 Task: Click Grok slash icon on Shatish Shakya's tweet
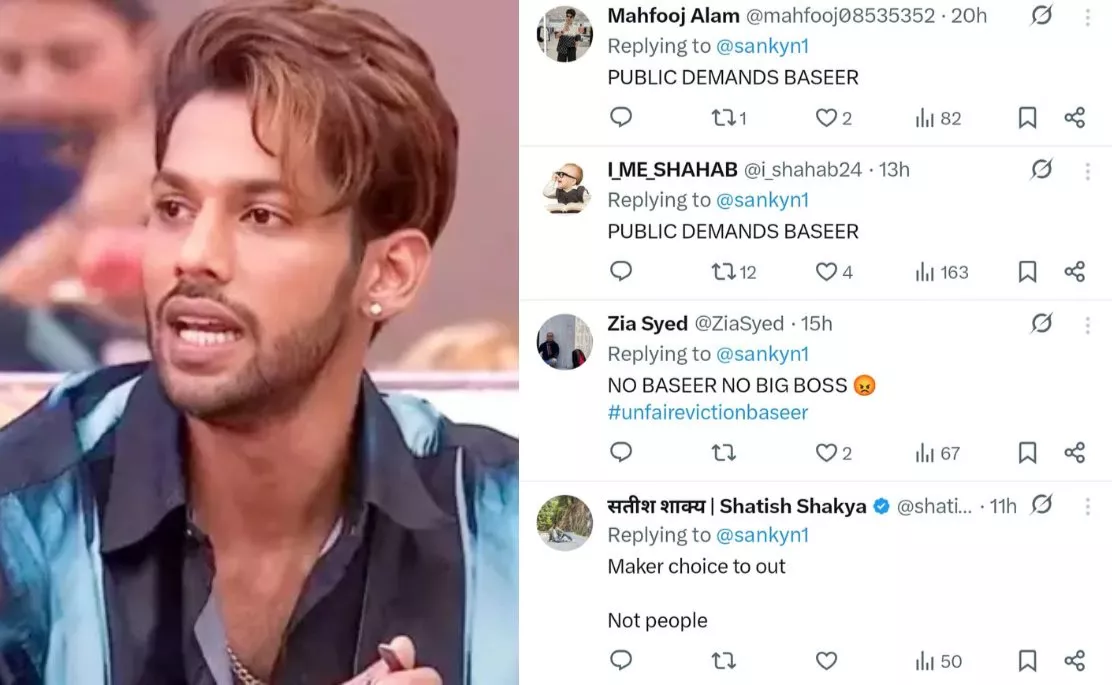pyautogui.click(x=1041, y=505)
